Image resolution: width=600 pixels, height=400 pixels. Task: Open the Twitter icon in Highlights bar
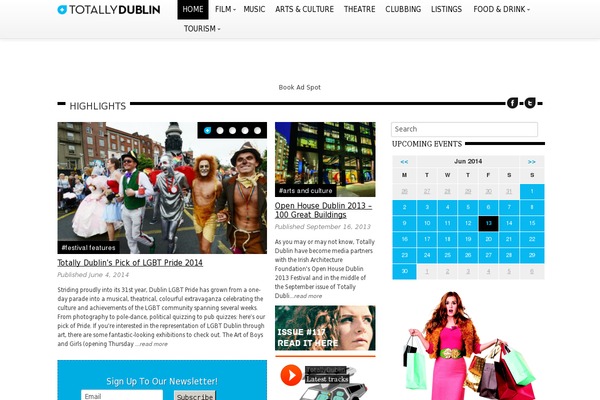tap(530, 103)
